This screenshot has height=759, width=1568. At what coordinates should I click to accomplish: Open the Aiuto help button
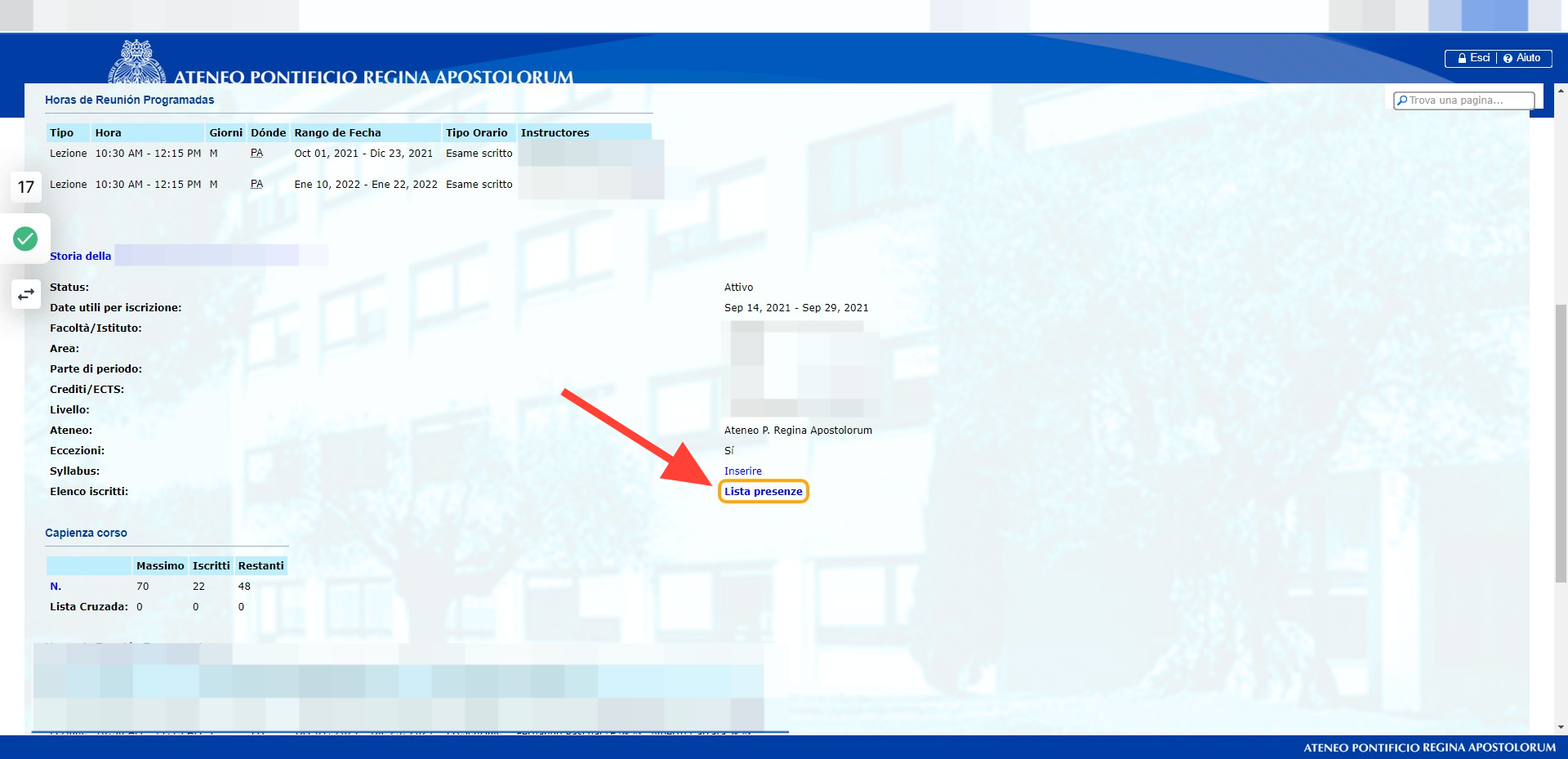coord(1522,58)
